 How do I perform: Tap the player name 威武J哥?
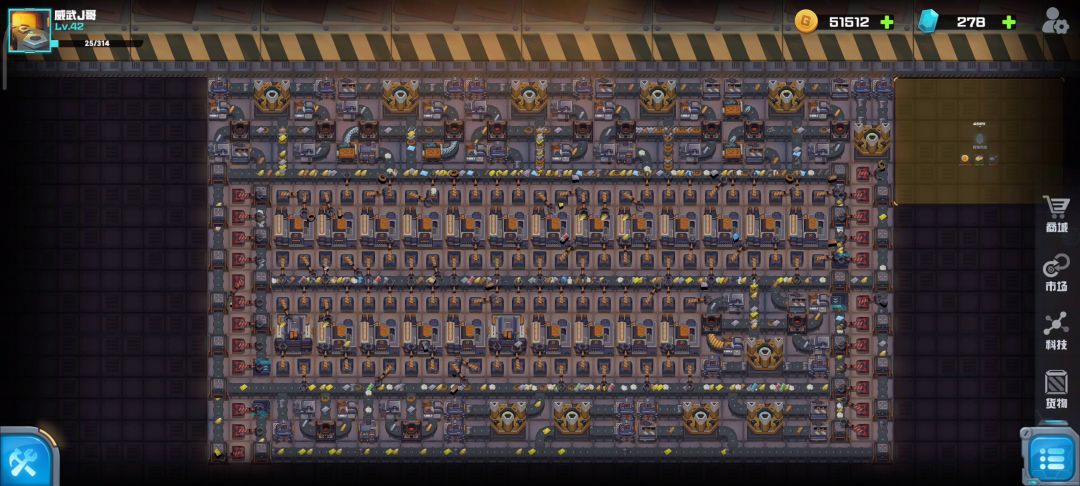click(76, 14)
